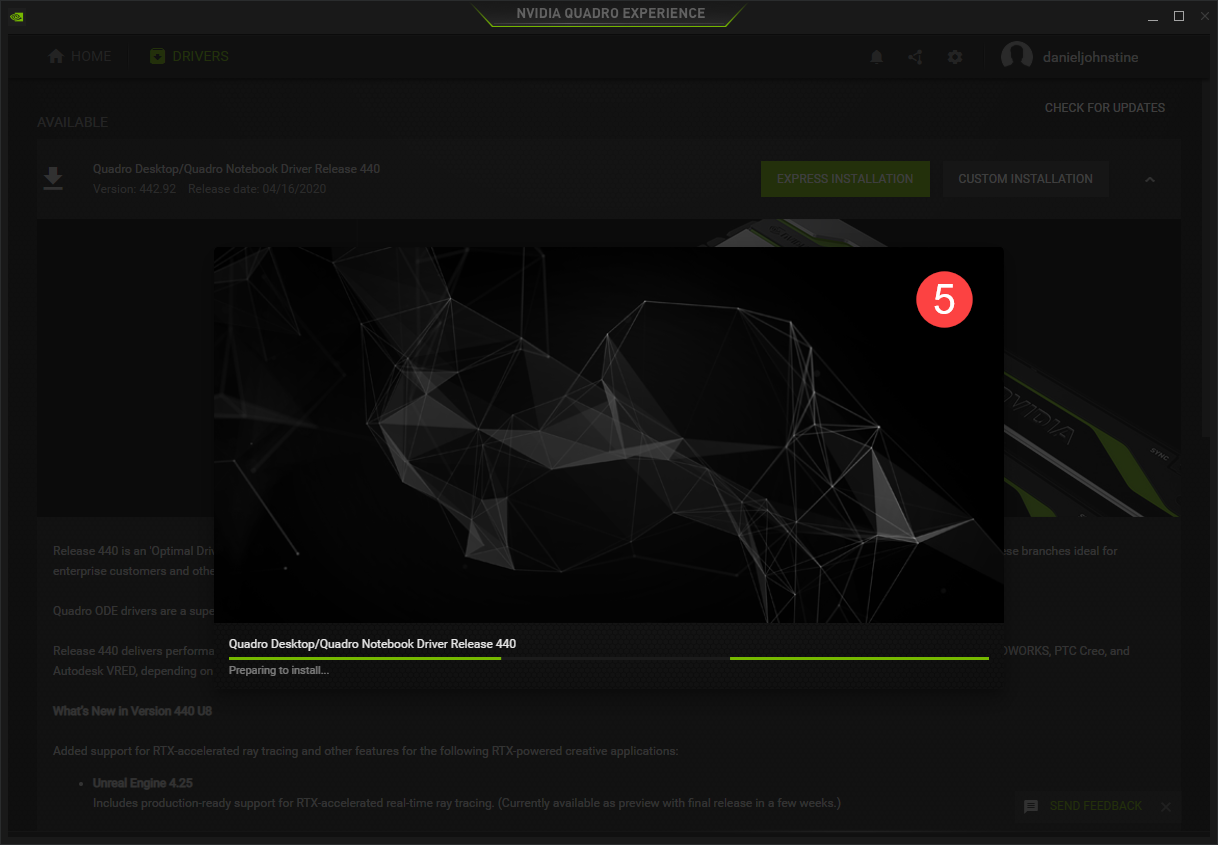Screen dimensions: 1218x845
Task: Click the user avatar icon
Action: (1017, 57)
